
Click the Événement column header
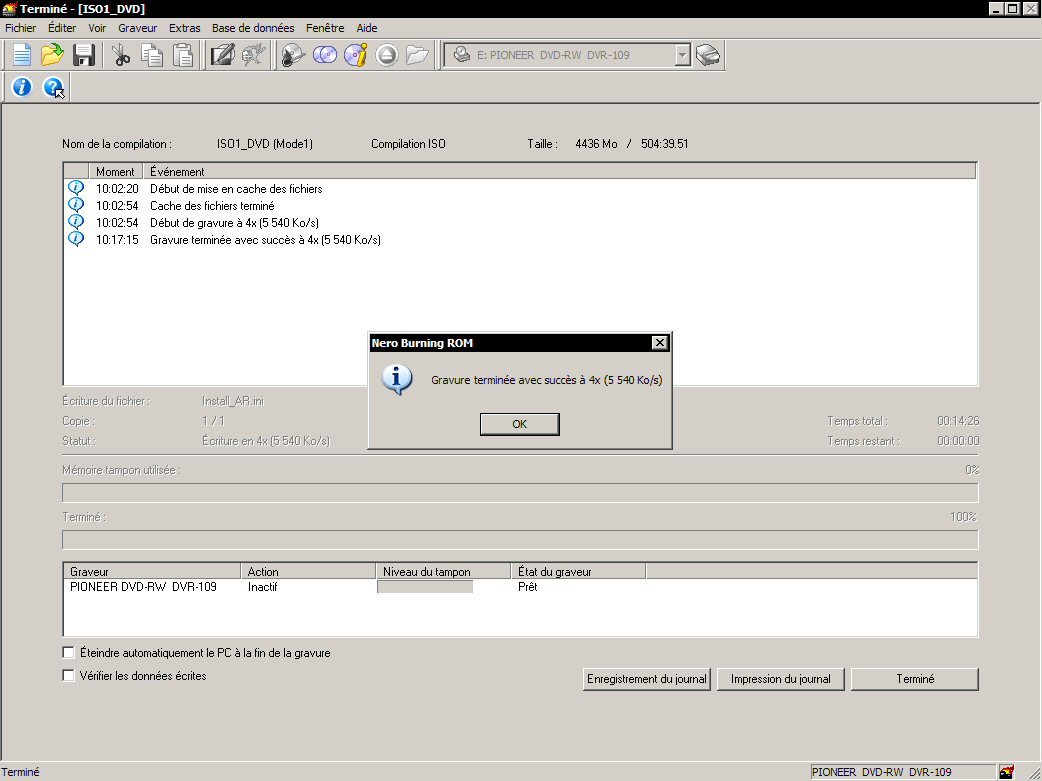(x=560, y=171)
